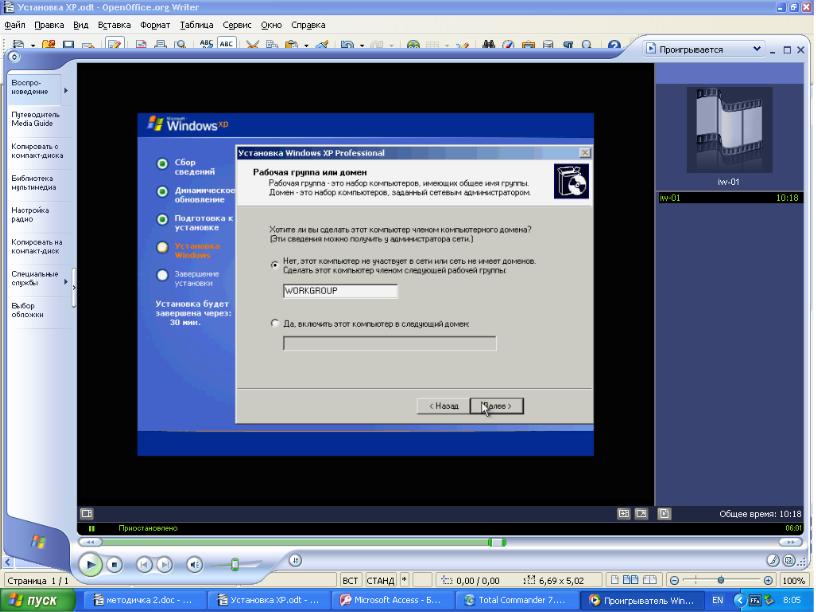Adjust the player volume slider
The width and height of the screenshot is (816, 612).
pyautogui.click(x=235, y=565)
